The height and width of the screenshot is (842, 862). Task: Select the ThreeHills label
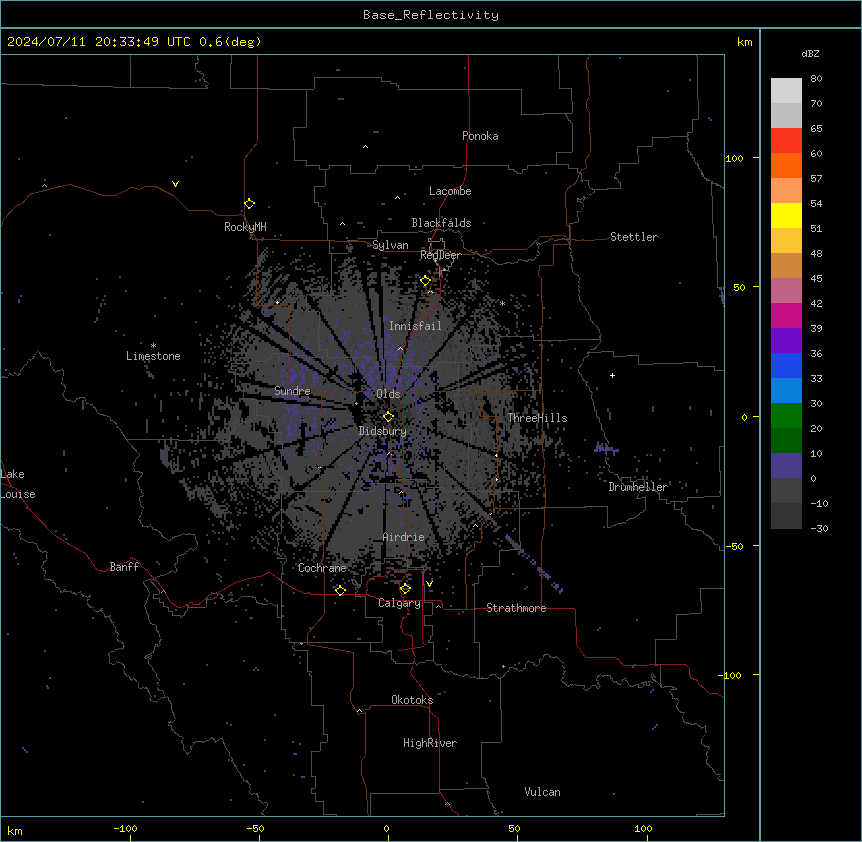[537, 418]
